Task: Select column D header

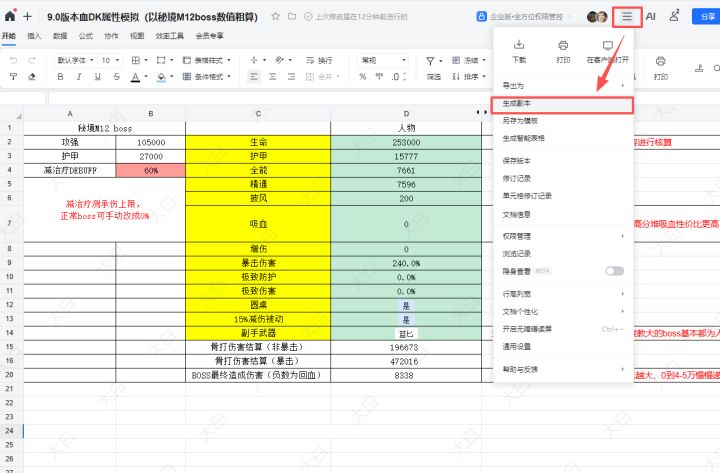Action: click(x=406, y=113)
